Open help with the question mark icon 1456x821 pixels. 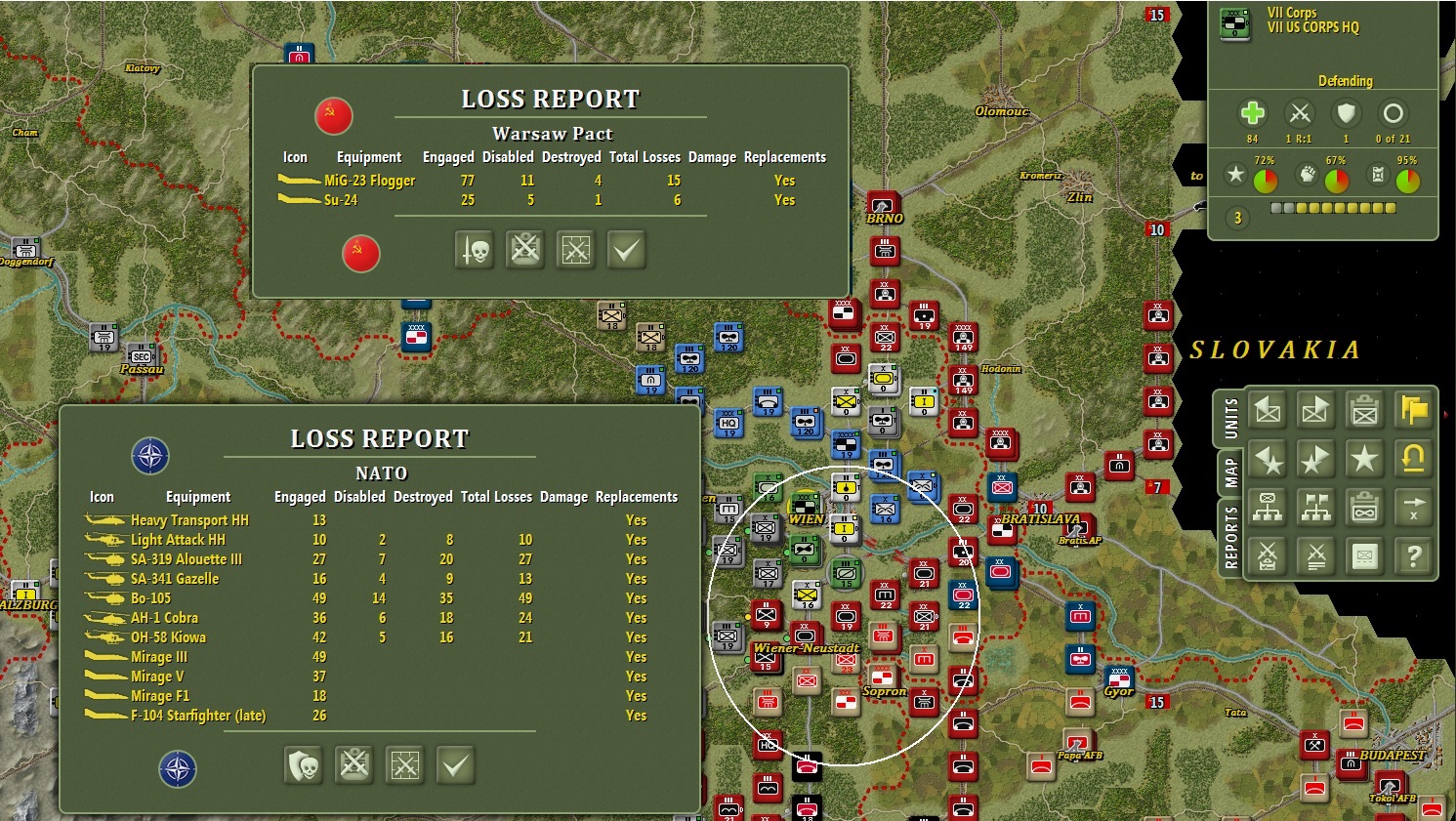[x=1413, y=556]
